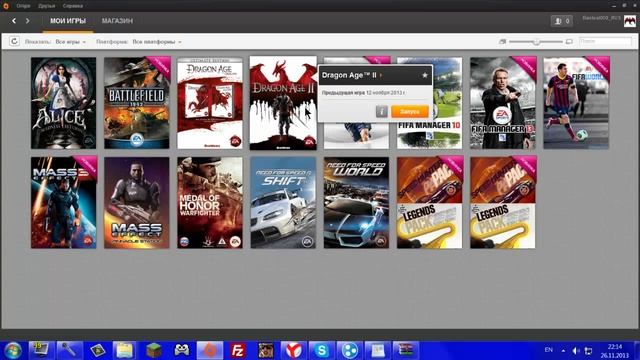
Task: Select the Battlefield 1942 cover
Action: pos(137,103)
